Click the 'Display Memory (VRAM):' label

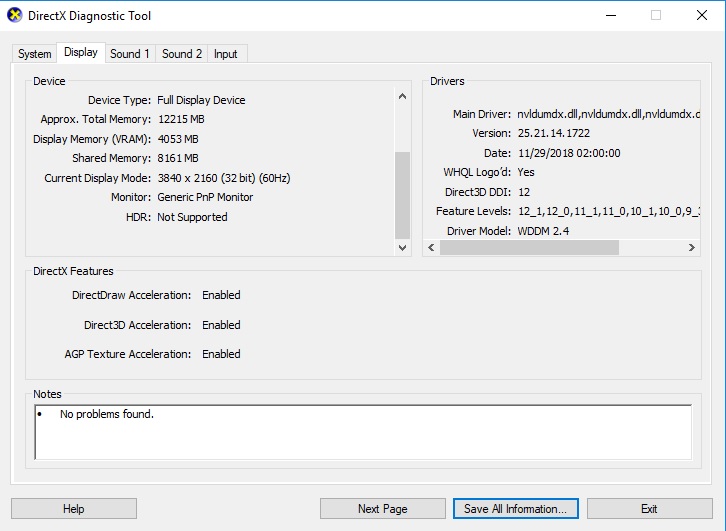point(92,139)
